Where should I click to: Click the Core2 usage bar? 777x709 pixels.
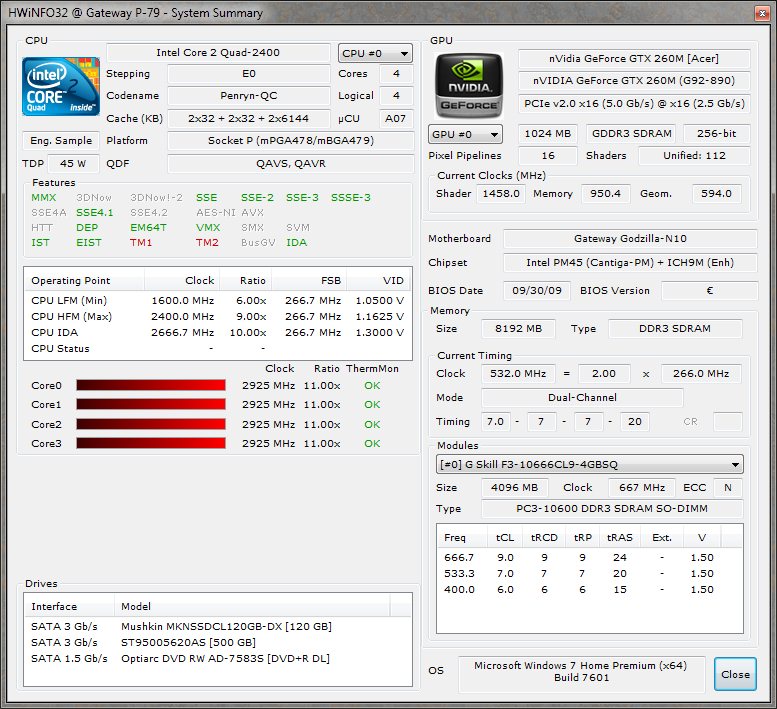[151, 424]
